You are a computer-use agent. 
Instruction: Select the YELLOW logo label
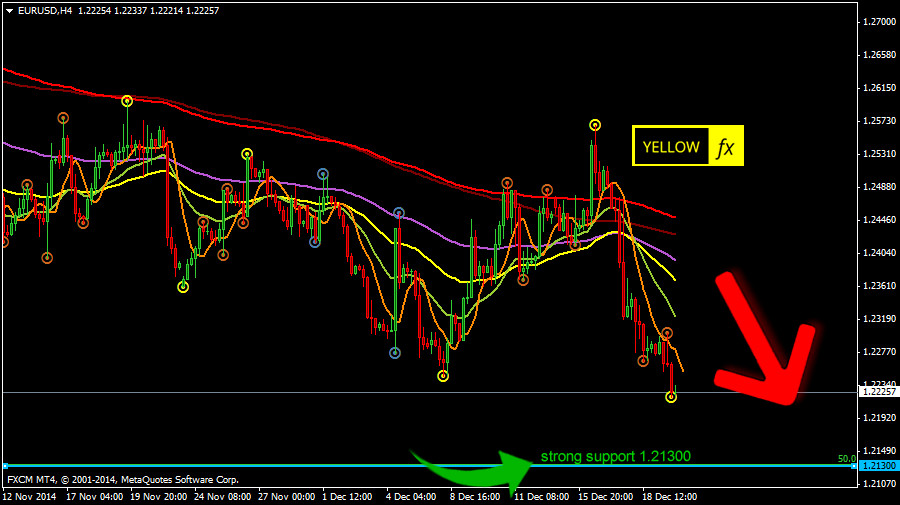click(x=670, y=147)
